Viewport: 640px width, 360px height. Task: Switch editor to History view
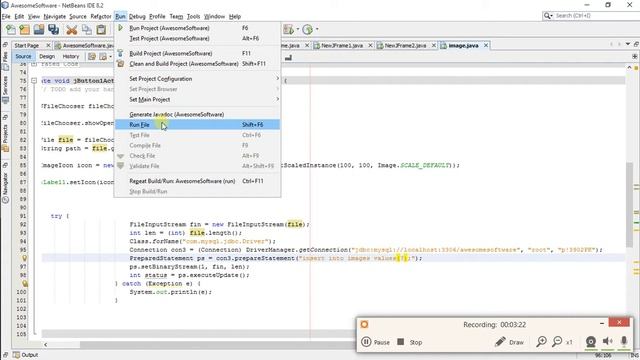[71, 56]
